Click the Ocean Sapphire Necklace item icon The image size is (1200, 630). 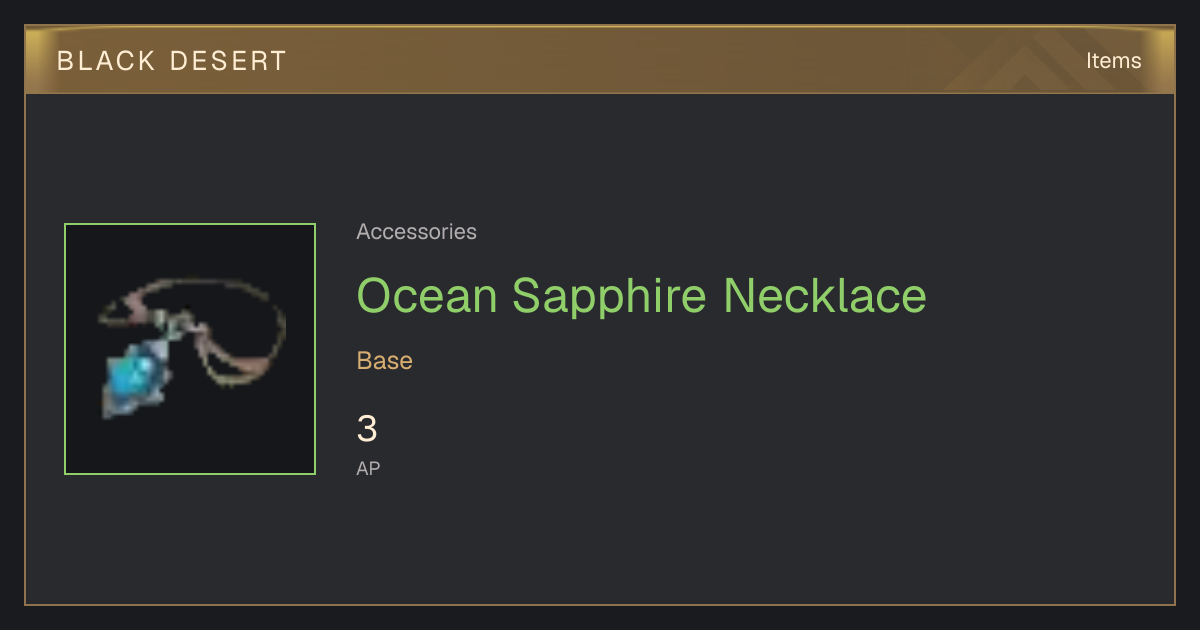[190, 349]
